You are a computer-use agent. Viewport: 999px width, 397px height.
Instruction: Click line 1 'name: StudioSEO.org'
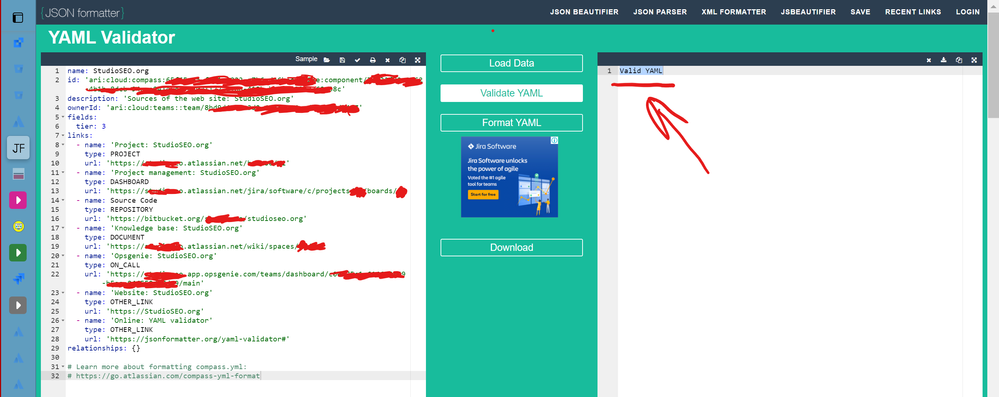pos(108,71)
